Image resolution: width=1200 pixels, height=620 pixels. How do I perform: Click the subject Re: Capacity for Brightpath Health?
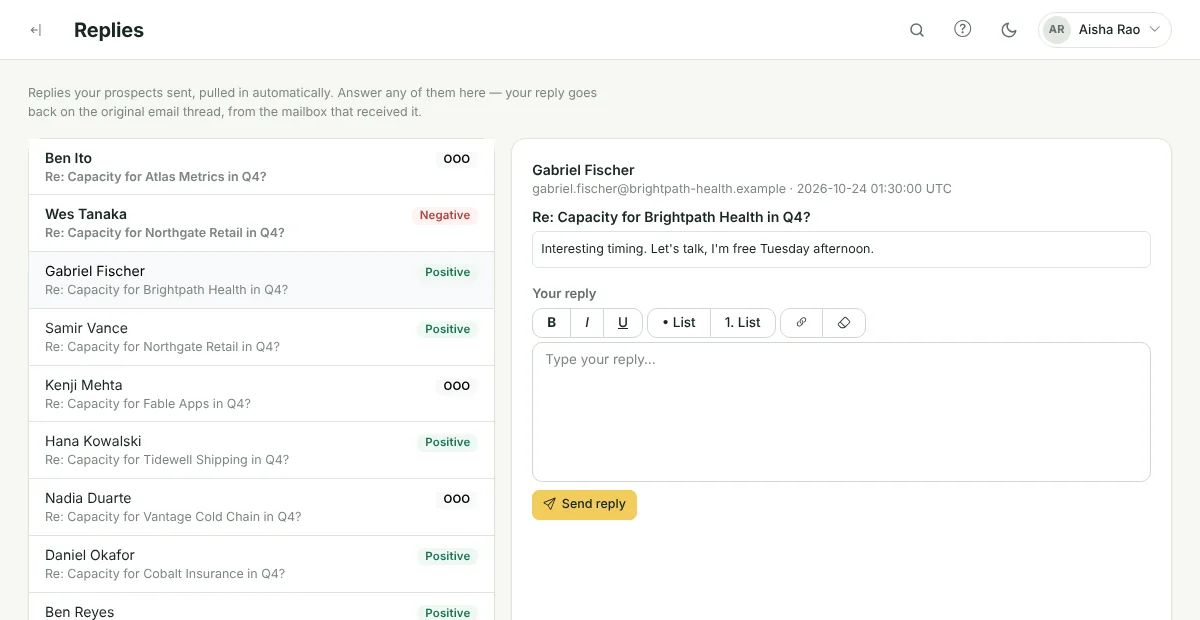671,217
